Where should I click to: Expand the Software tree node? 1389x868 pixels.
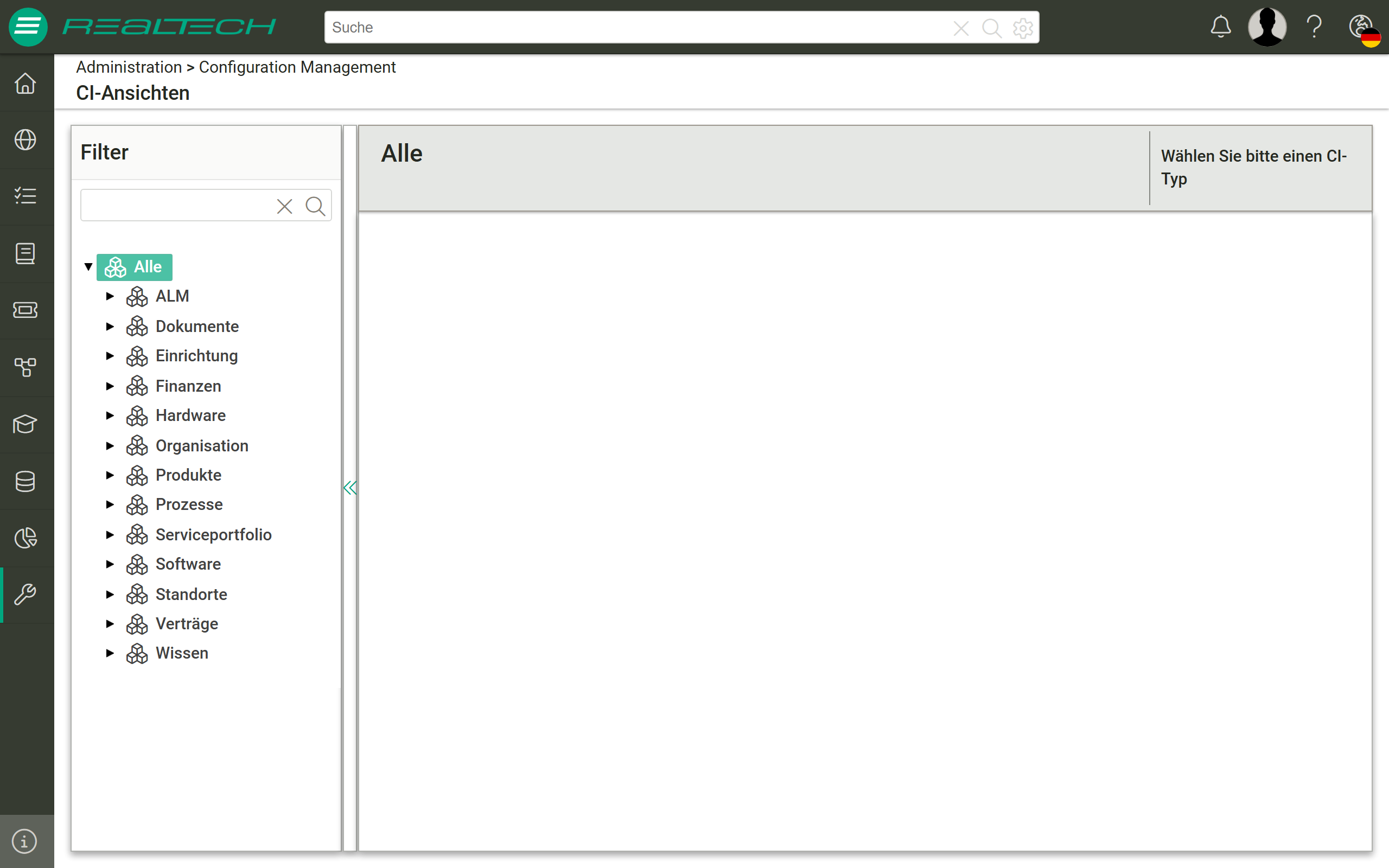[110, 564]
